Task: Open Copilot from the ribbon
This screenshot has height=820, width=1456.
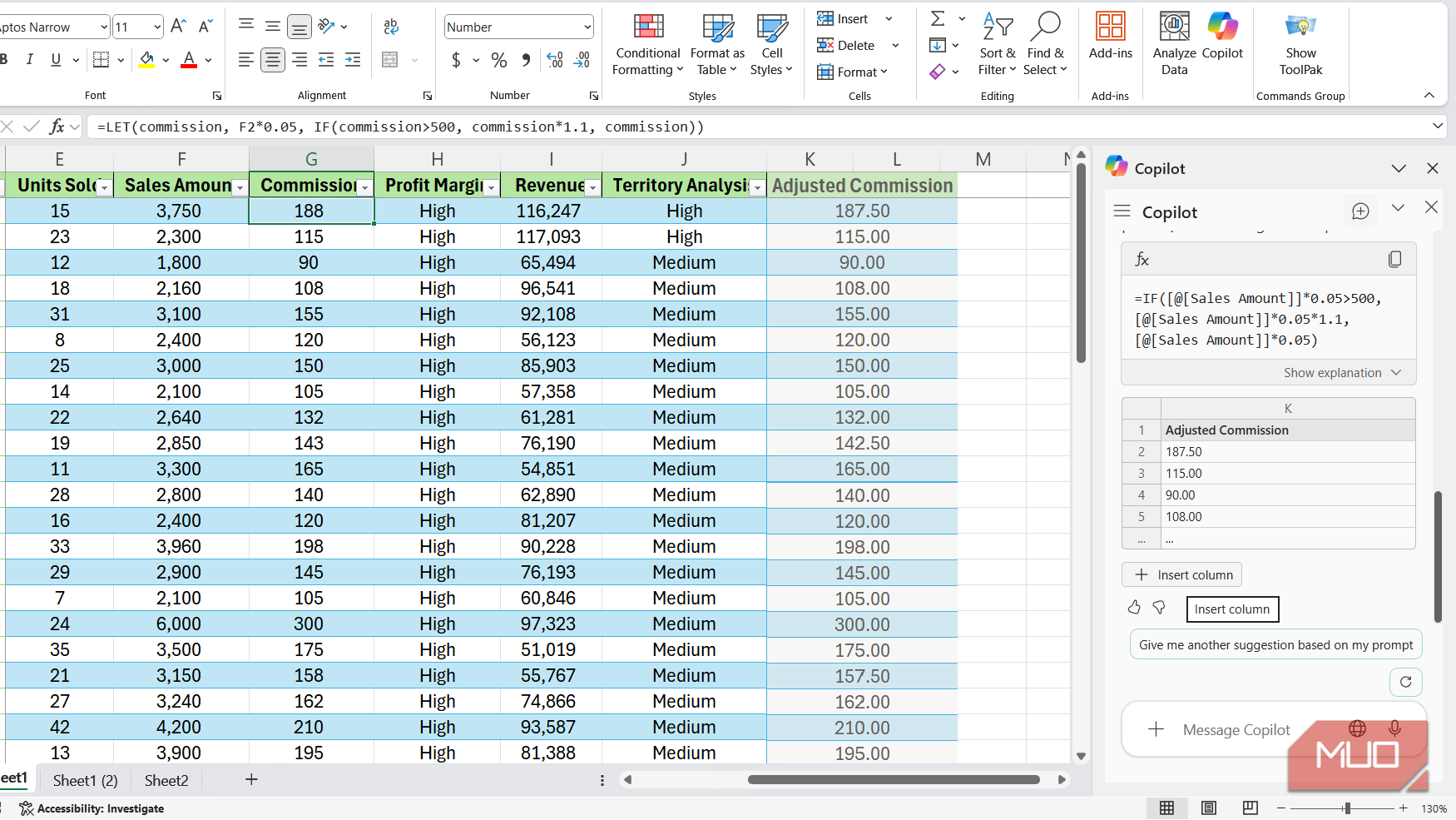Action: (1222, 37)
